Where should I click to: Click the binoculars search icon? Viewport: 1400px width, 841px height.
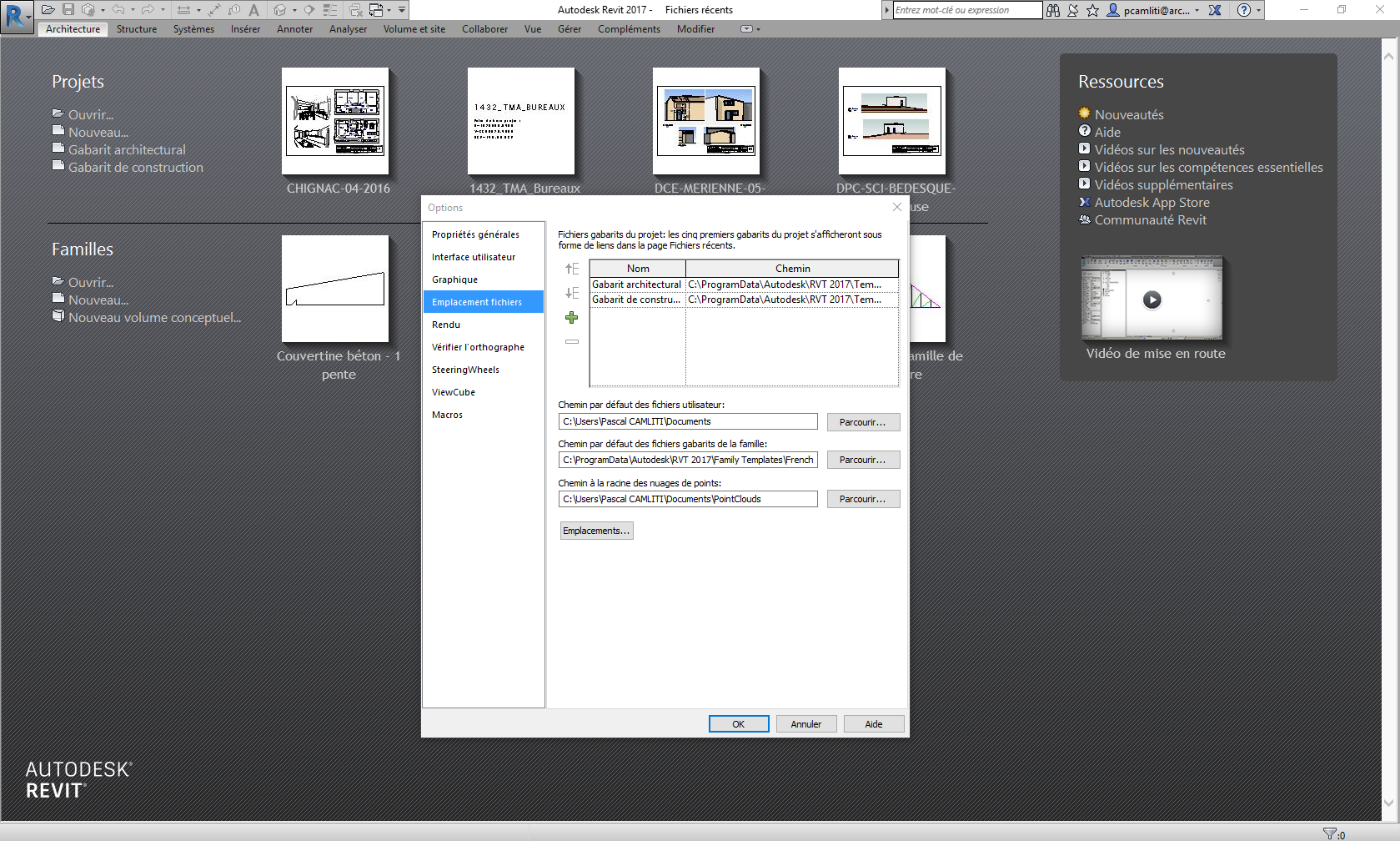pyautogui.click(x=1053, y=10)
